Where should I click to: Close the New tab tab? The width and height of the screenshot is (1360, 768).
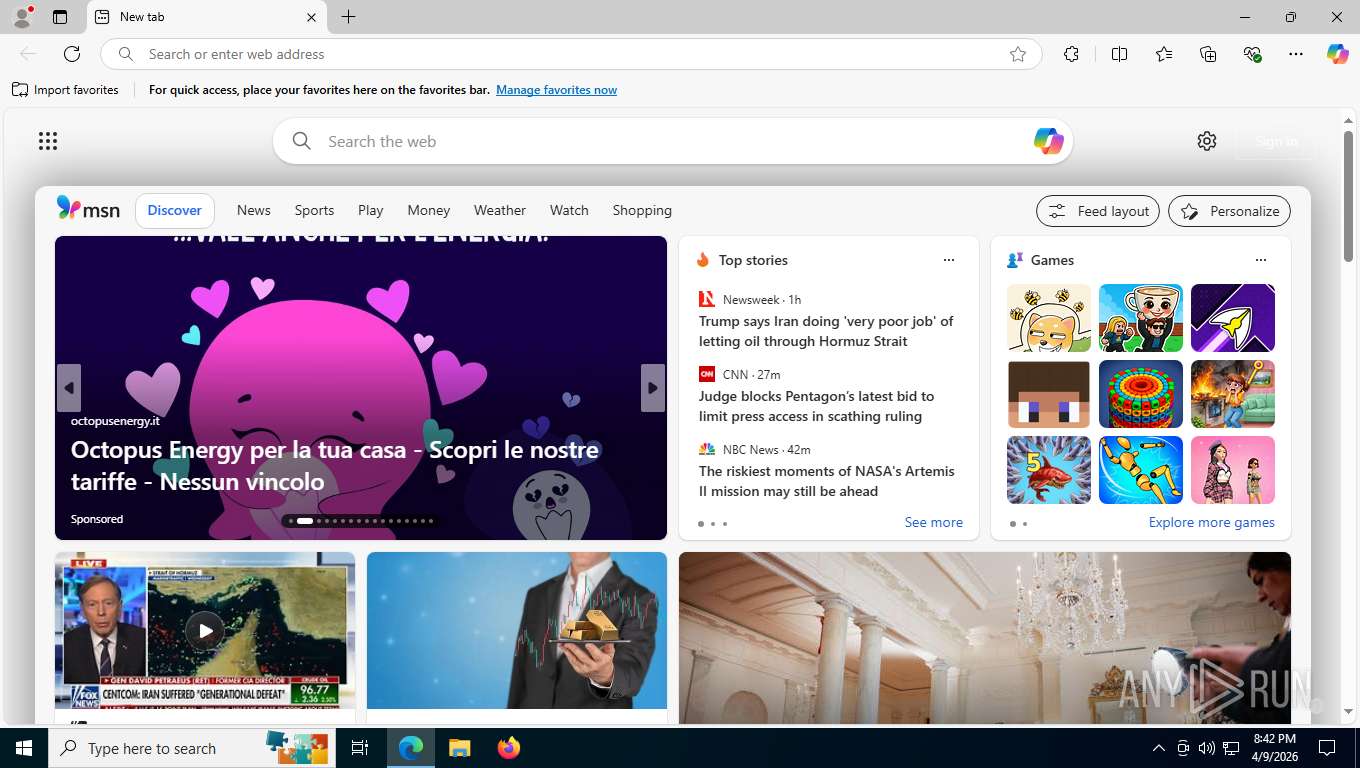(x=311, y=17)
